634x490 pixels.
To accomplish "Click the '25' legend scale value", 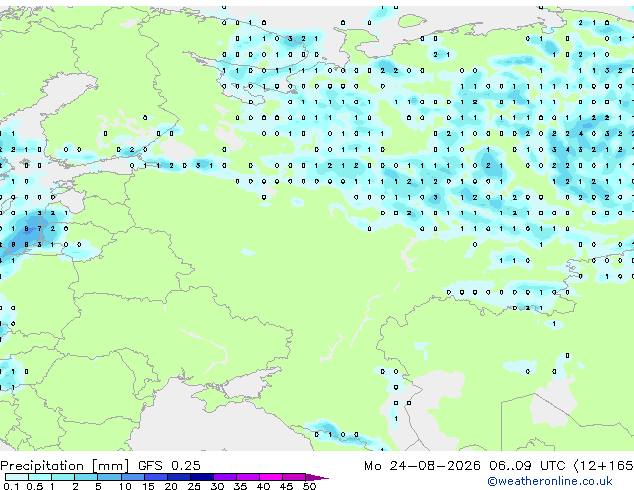I will pos(194,486).
